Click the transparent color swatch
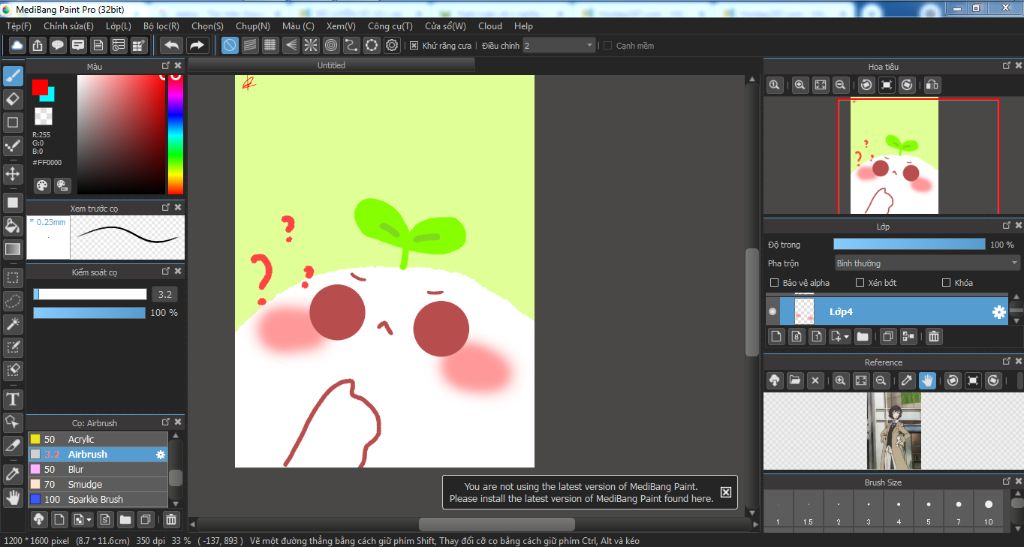Screen dimensions: 1024x547 (43, 116)
